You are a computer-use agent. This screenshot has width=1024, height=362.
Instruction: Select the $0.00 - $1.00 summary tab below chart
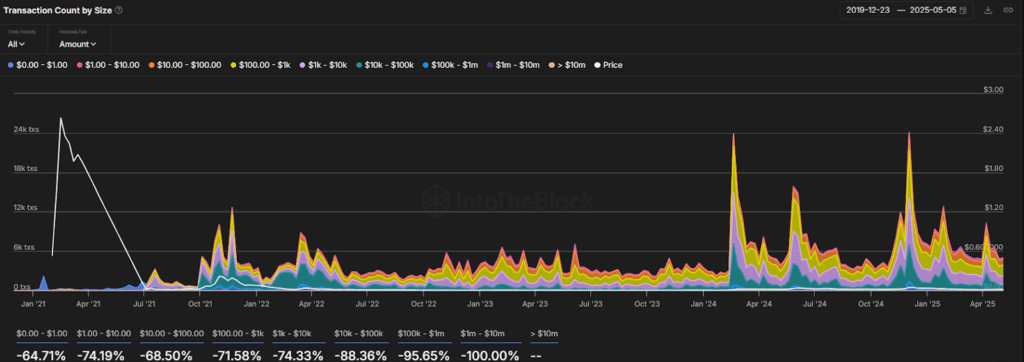(42, 334)
